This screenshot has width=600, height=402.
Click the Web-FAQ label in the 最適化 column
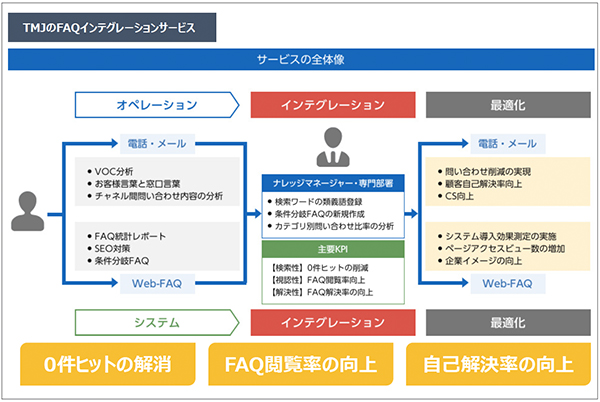point(508,283)
